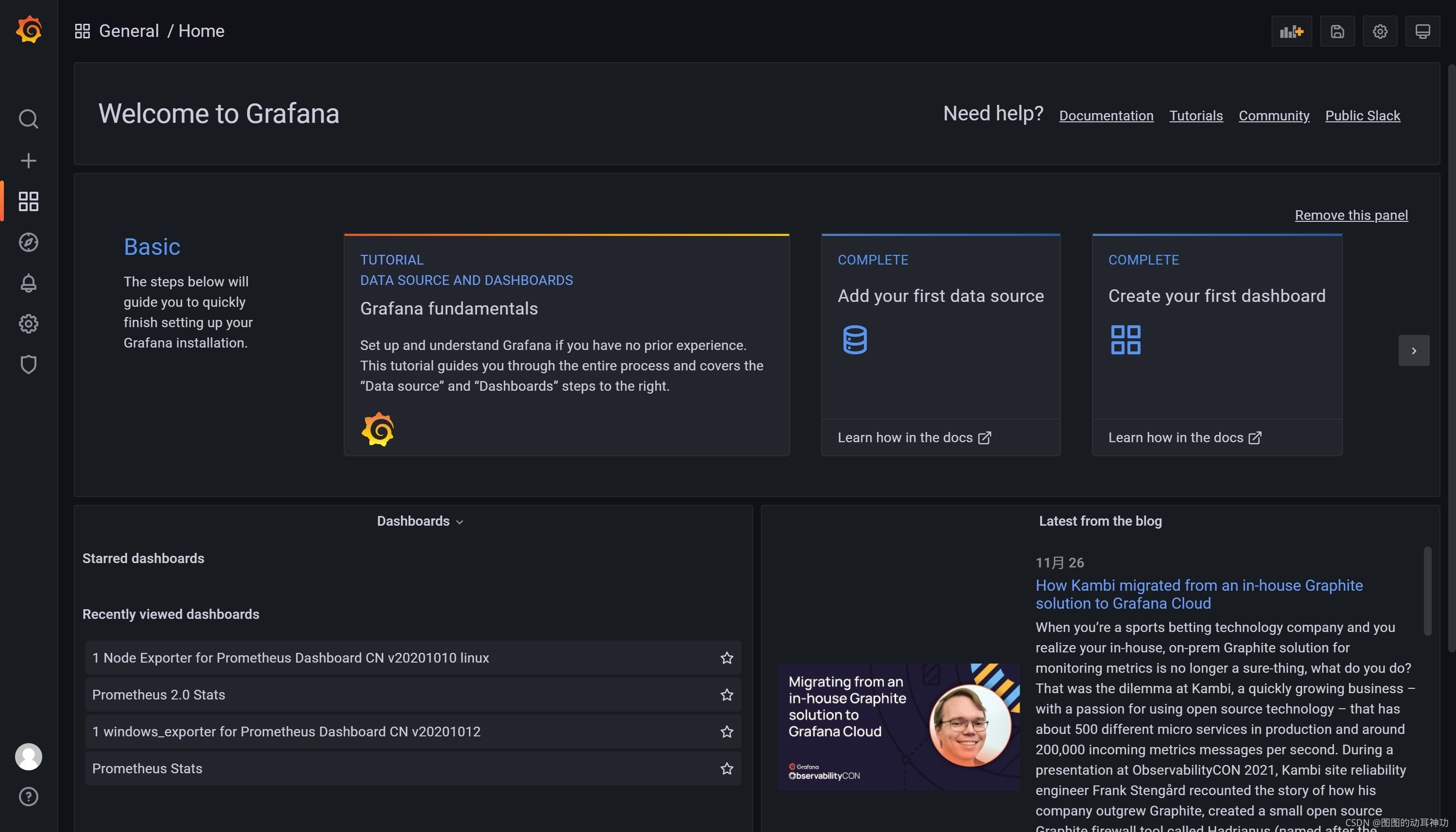Open the Documentation help link
The width and height of the screenshot is (1456, 832).
point(1106,116)
